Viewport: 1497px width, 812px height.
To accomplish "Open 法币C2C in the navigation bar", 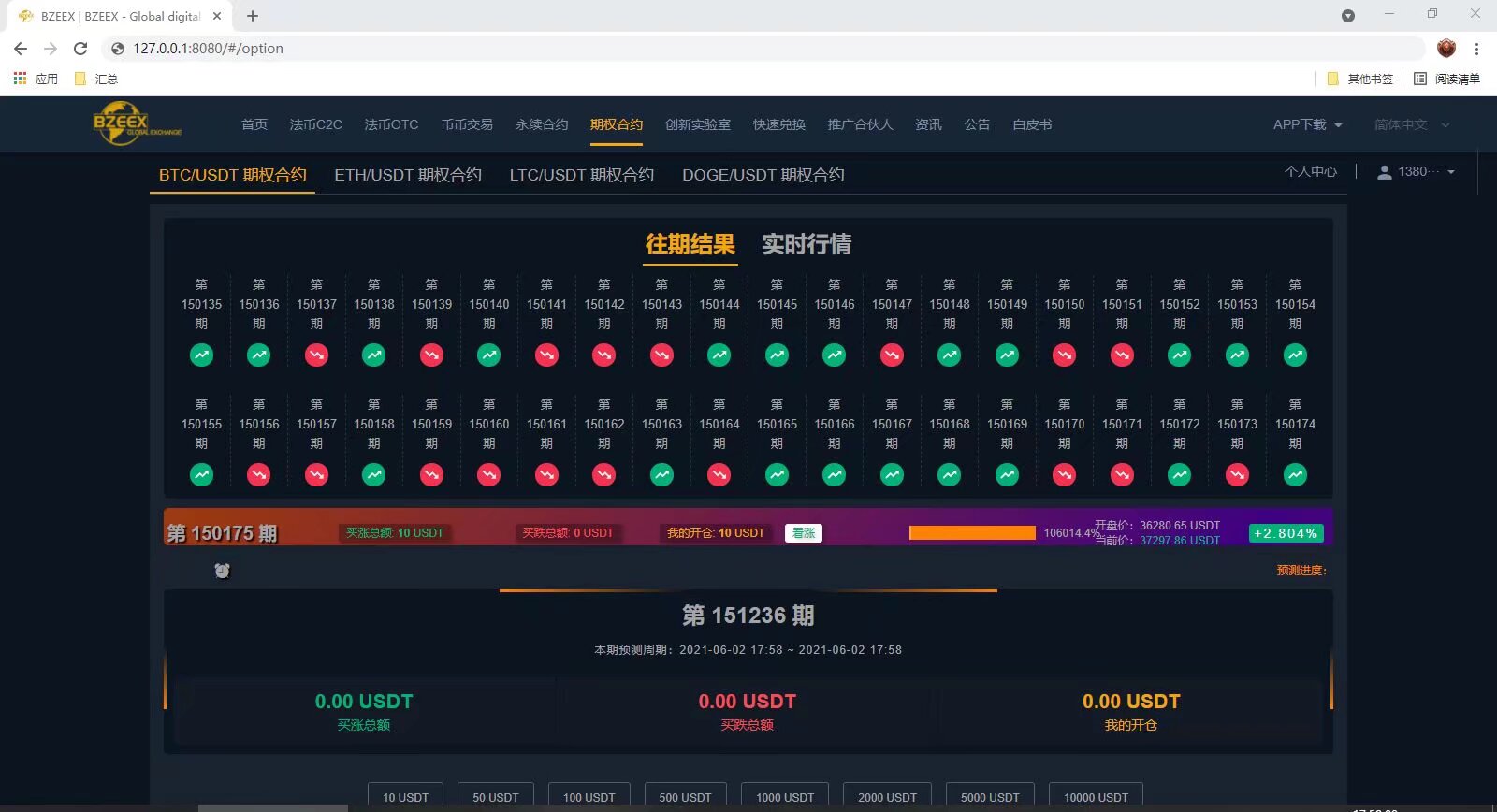I will [x=315, y=124].
